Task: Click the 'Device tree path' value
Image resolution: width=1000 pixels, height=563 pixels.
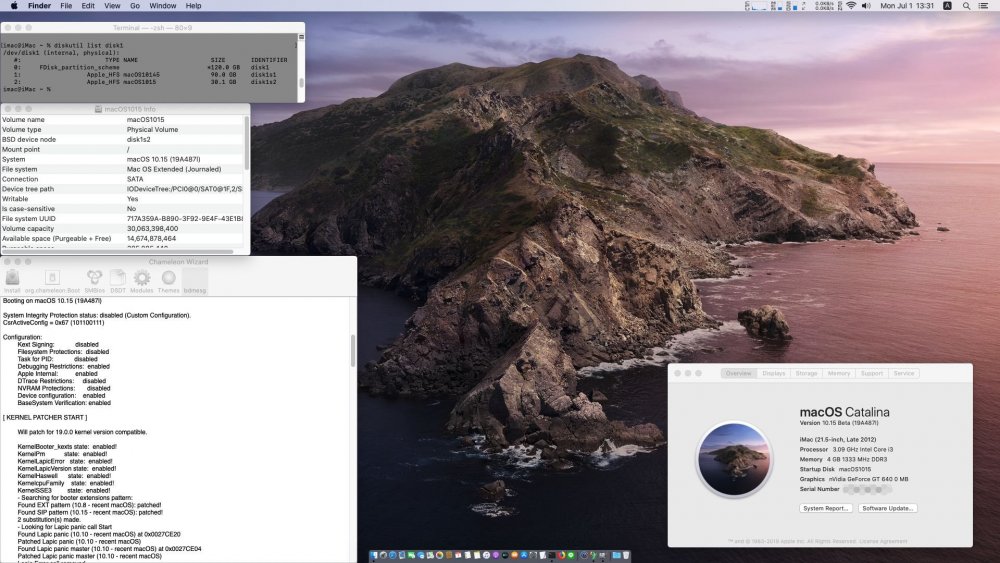Action: tap(184, 189)
